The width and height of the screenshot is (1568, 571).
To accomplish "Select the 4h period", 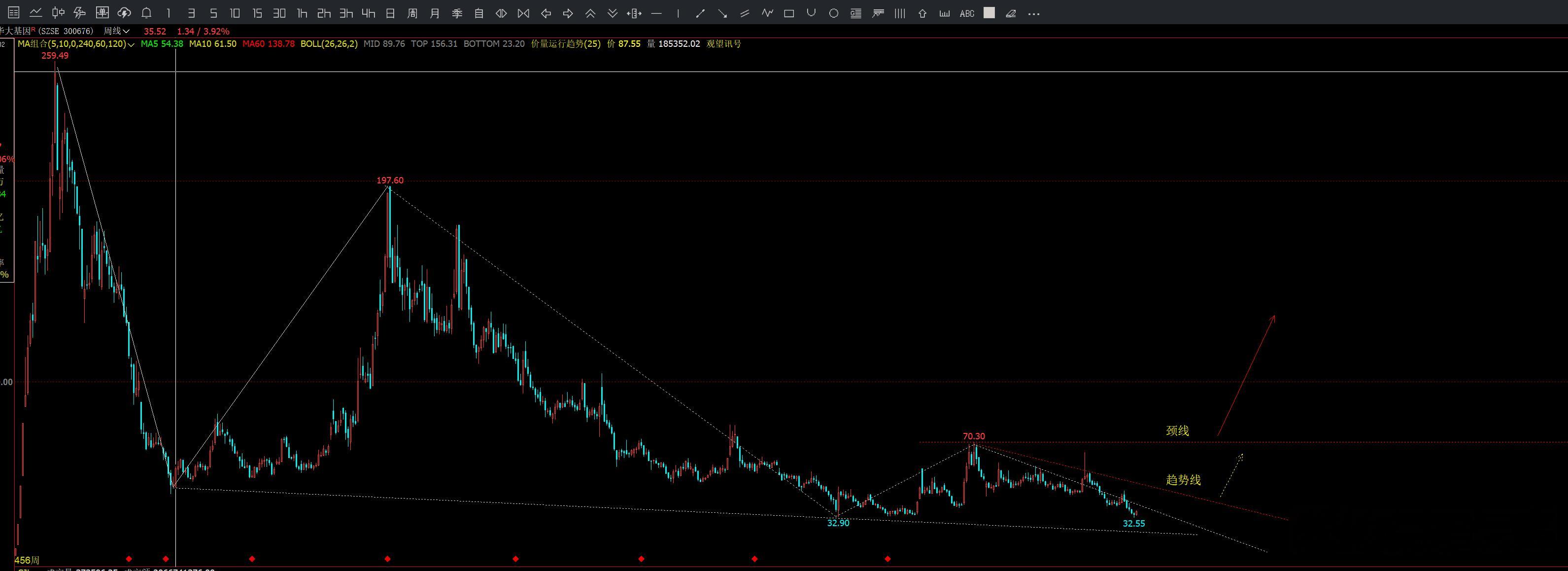I will pyautogui.click(x=368, y=13).
